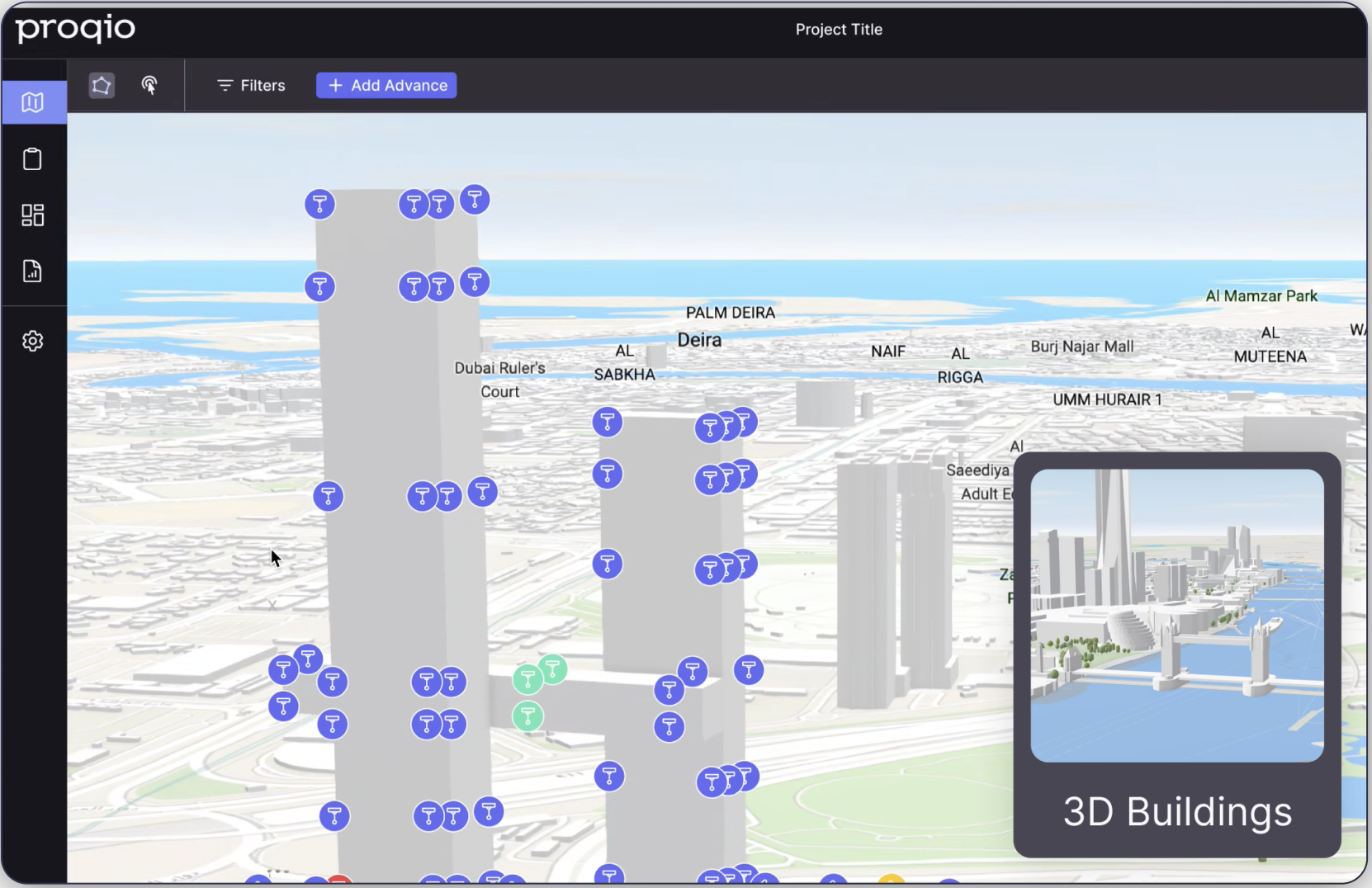Screen dimensions: 1372x888
Task: Select the red map marker
Action: (x=338, y=881)
